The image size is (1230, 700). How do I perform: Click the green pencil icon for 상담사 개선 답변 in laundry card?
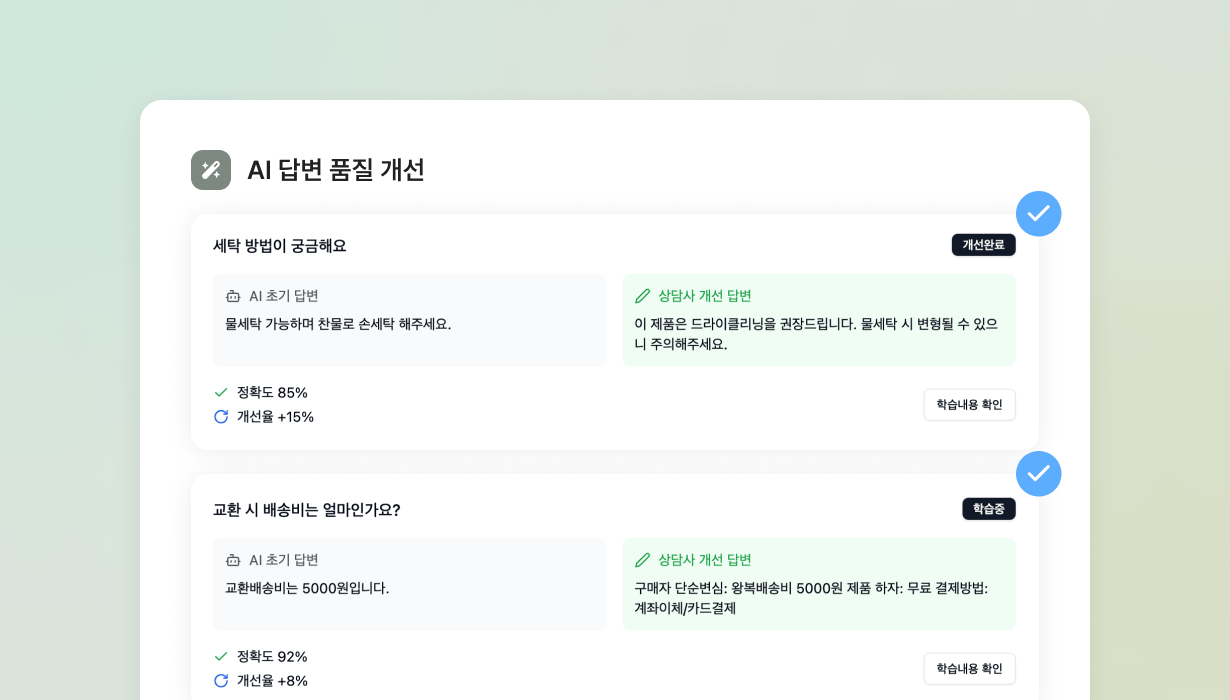coord(641,296)
